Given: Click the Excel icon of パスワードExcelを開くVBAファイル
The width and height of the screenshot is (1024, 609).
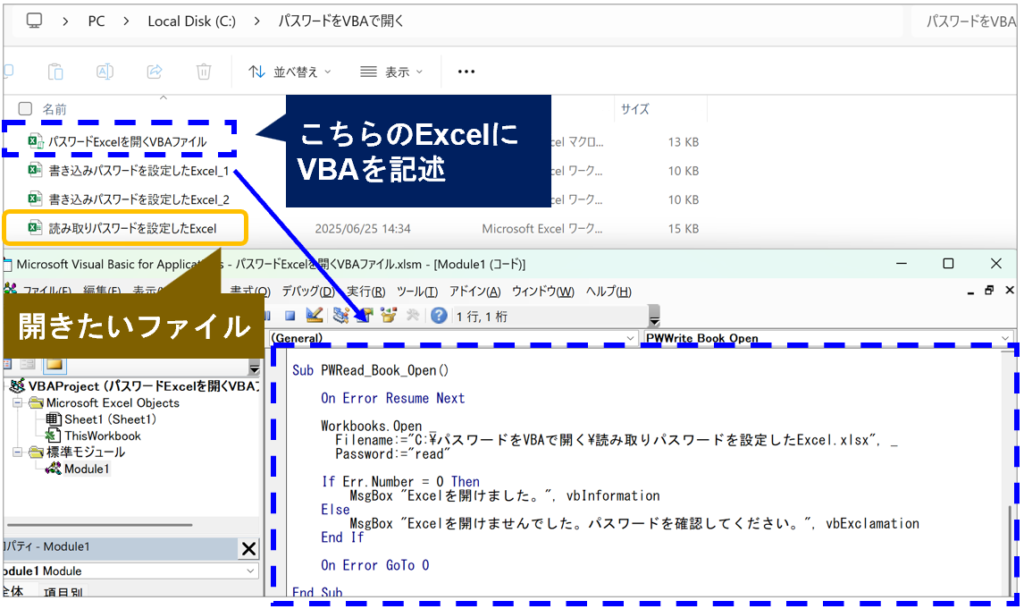Looking at the screenshot, I should (x=35, y=141).
